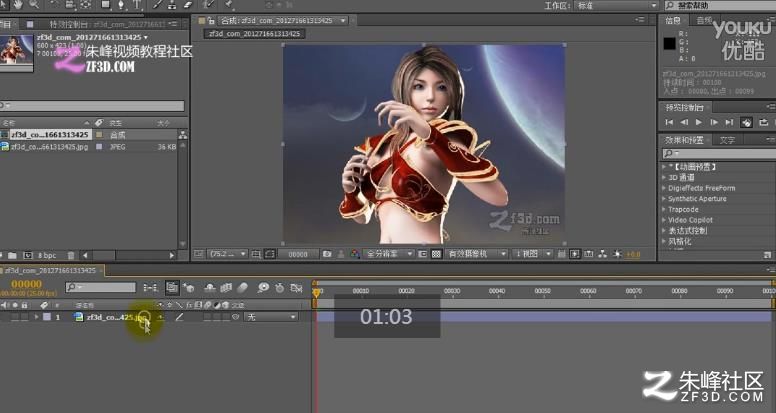The image size is (776, 413).
Task: Click the hide shy layers icon
Action: 210,287
